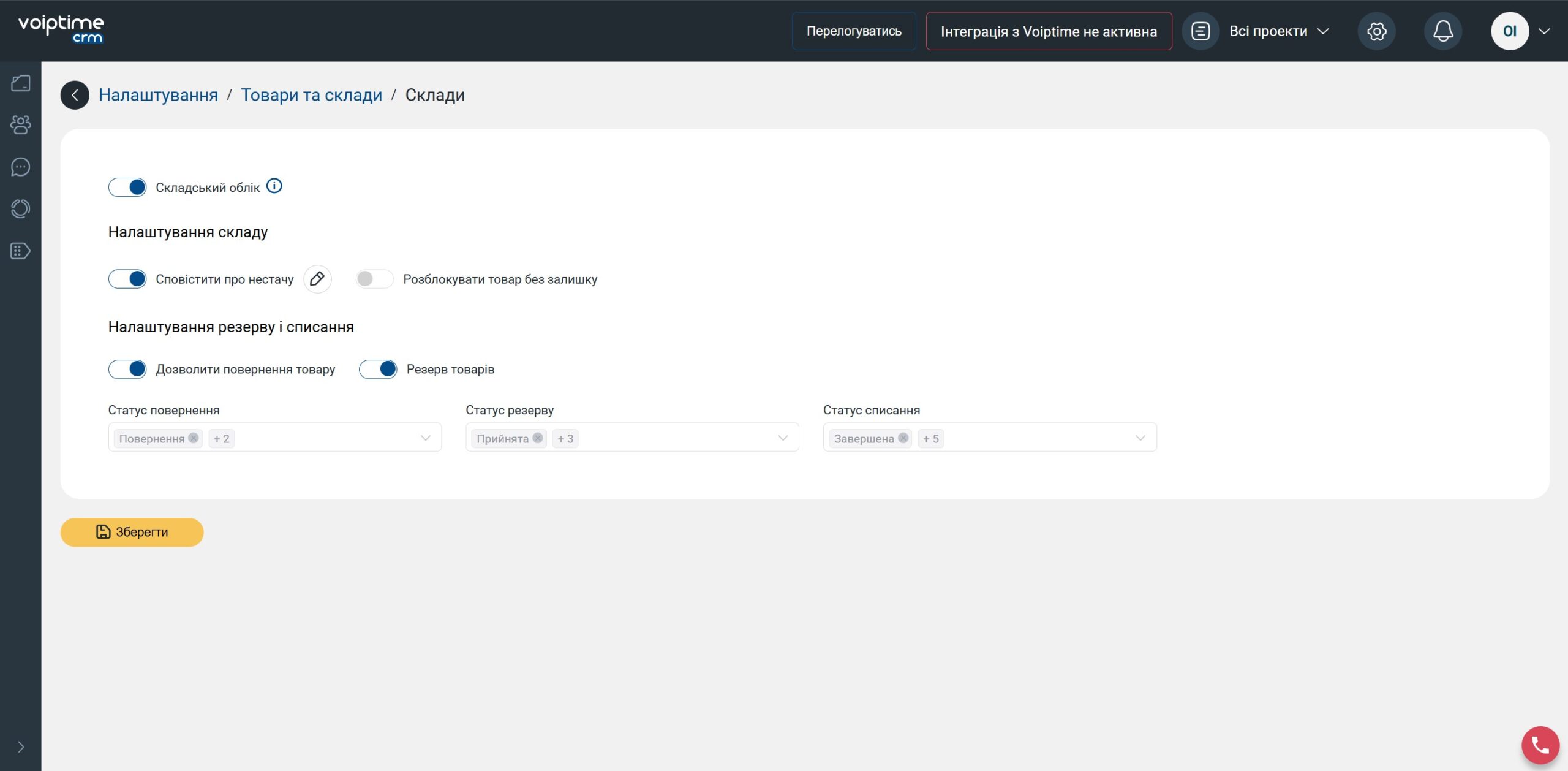Open the Всі проекти dropdown
1568x771 pixels.
pos(1279,31)
